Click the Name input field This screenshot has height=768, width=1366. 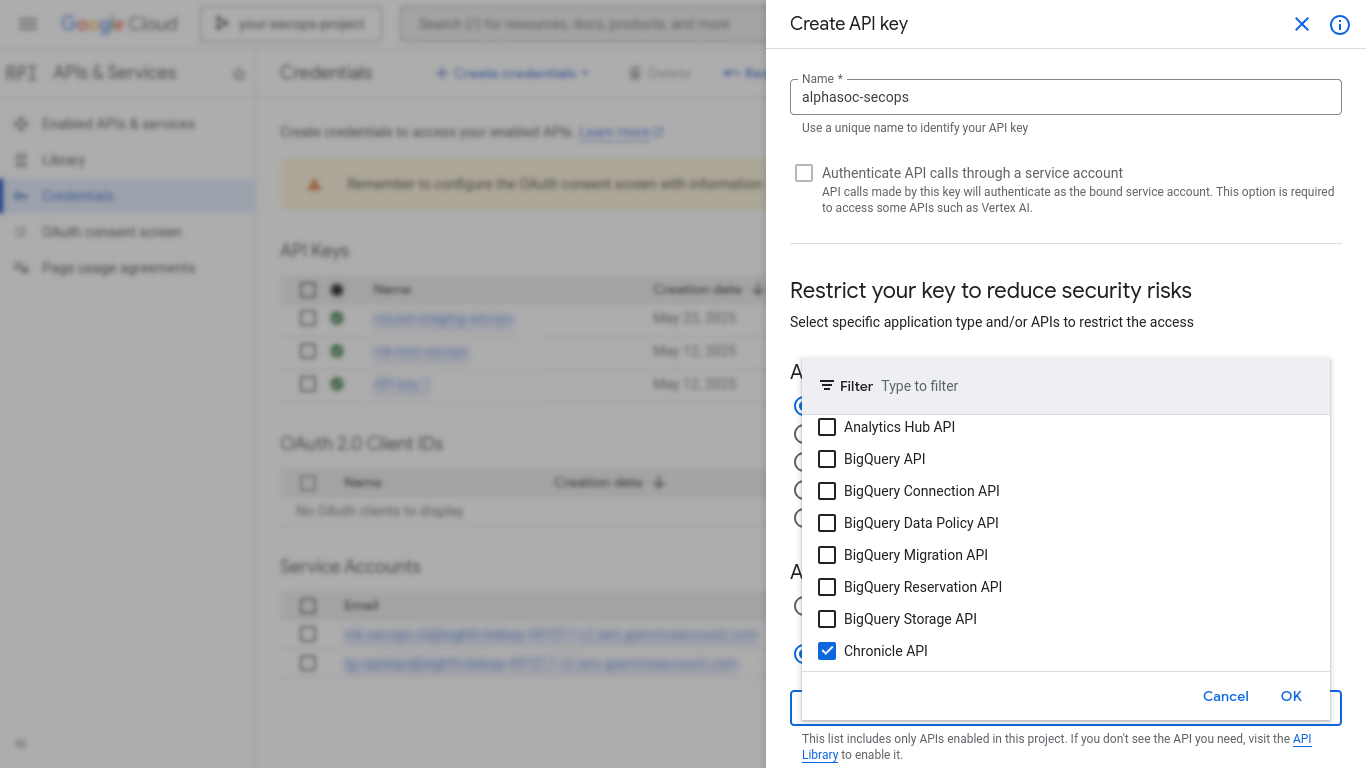click(x=1065, y=96)
